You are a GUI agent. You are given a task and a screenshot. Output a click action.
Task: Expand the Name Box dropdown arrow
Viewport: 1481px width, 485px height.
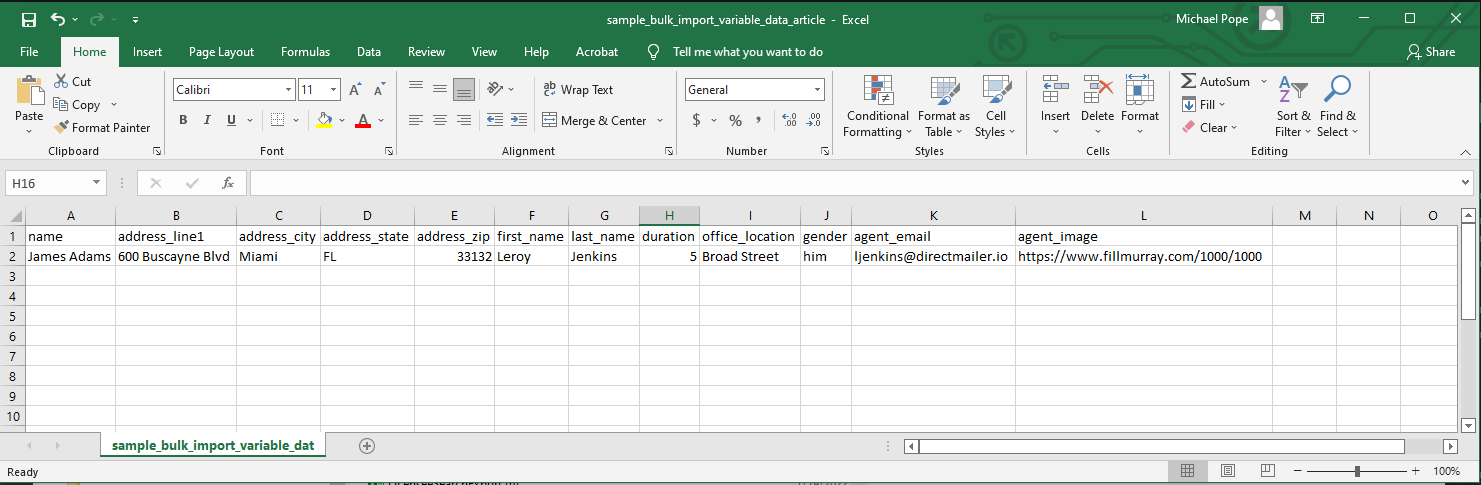[97, 183]
